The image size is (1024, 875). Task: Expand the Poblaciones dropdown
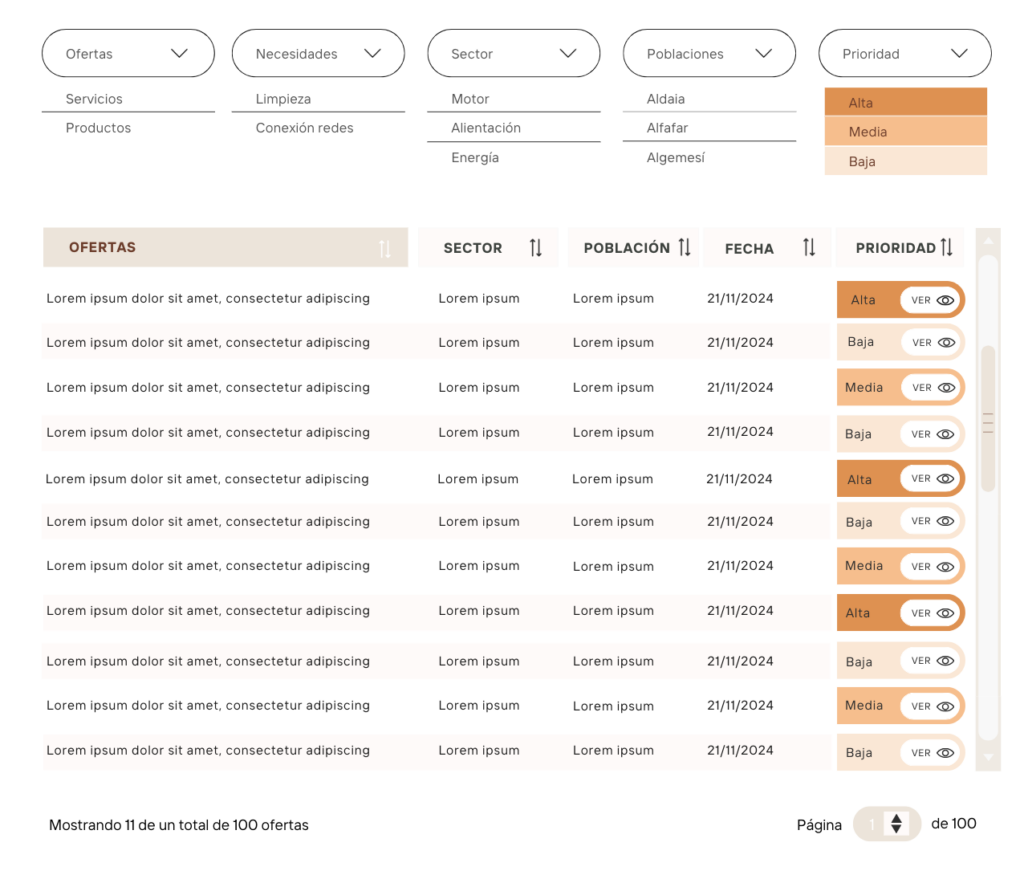(x=709, y=54)
